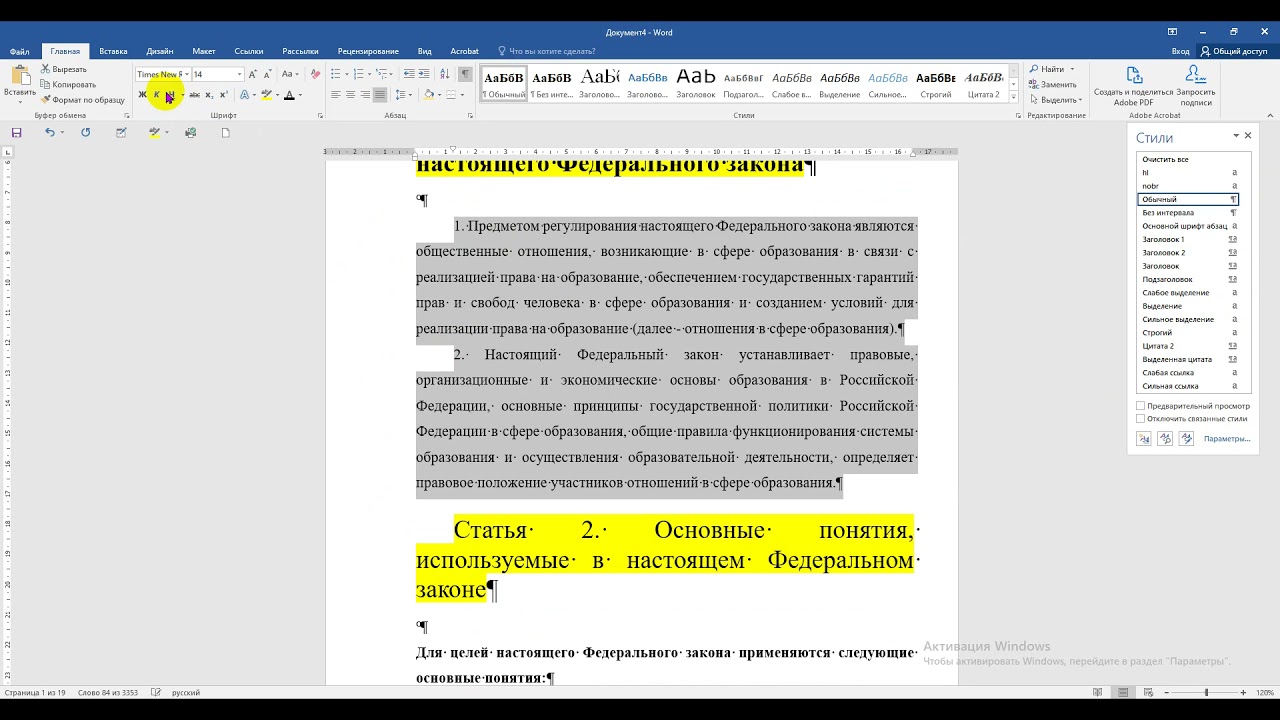Open the Стили pane options arrow
Image resolution: width=1280 pixels, height=720 pixels.
pos(1236,136)
